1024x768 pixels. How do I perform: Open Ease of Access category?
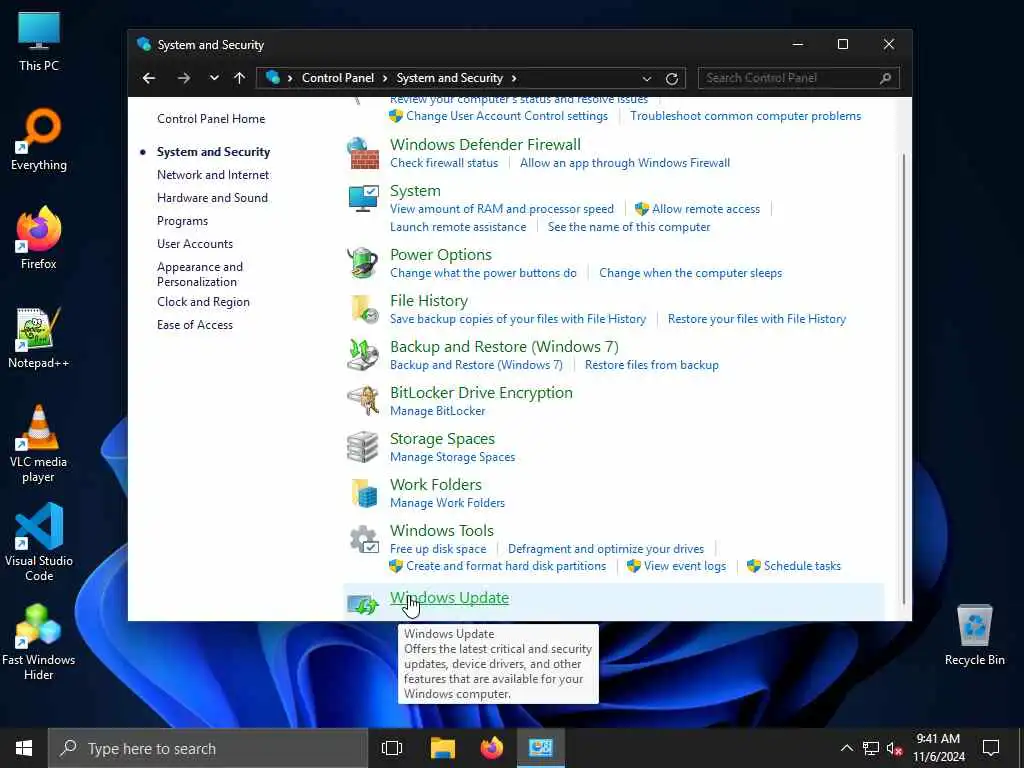195,325
